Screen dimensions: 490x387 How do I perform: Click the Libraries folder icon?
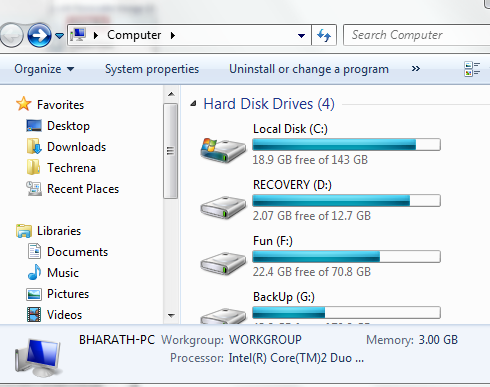coord(24,231)
